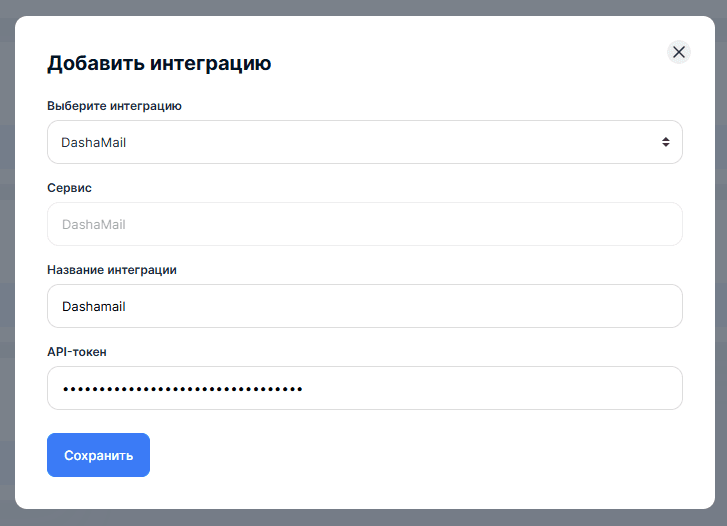Click the greyed DashaMail service text
727x526 pixels.
pyautogui.click(x=94, y=224)
